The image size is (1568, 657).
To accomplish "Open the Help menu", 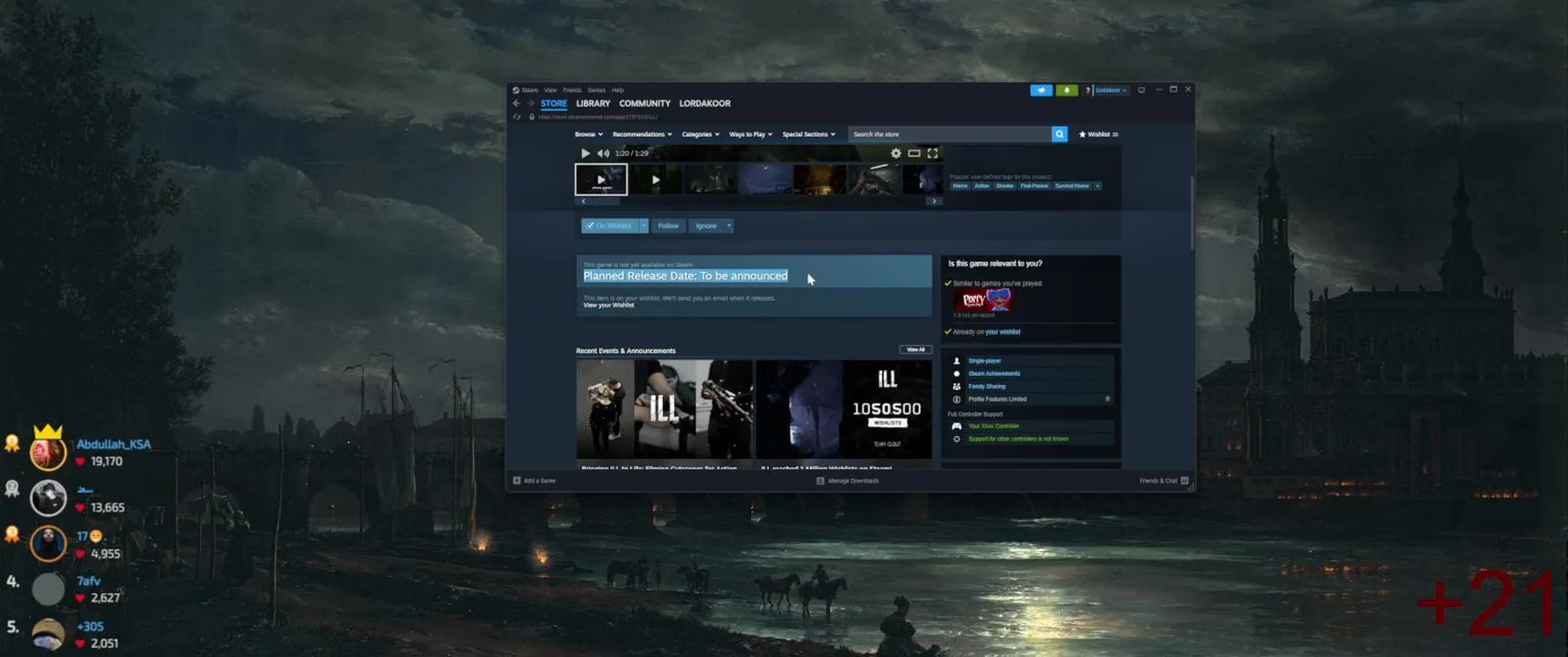I will click(618, 90).
